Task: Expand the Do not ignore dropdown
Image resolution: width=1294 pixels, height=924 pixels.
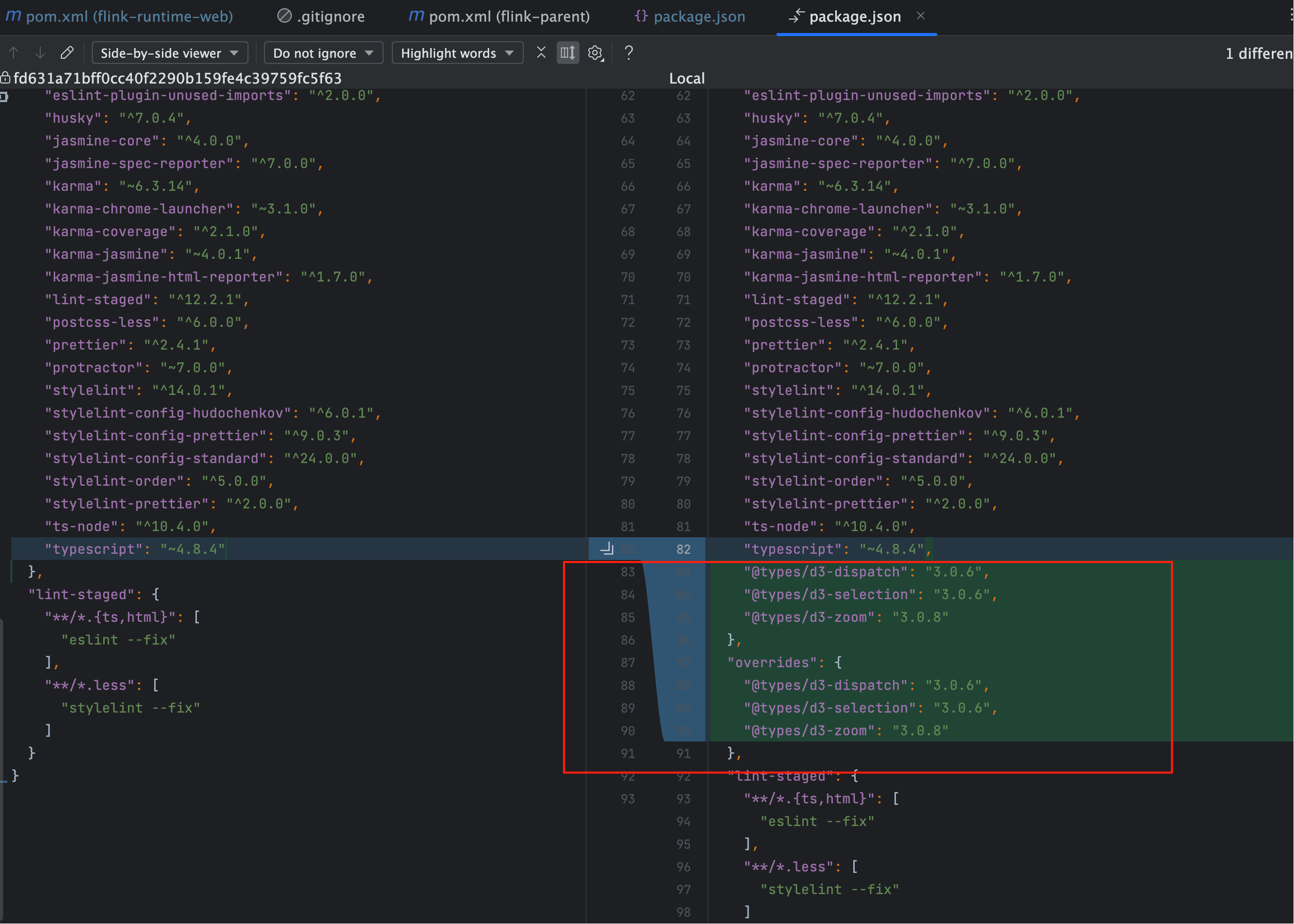Action: (x=323, y=53)
